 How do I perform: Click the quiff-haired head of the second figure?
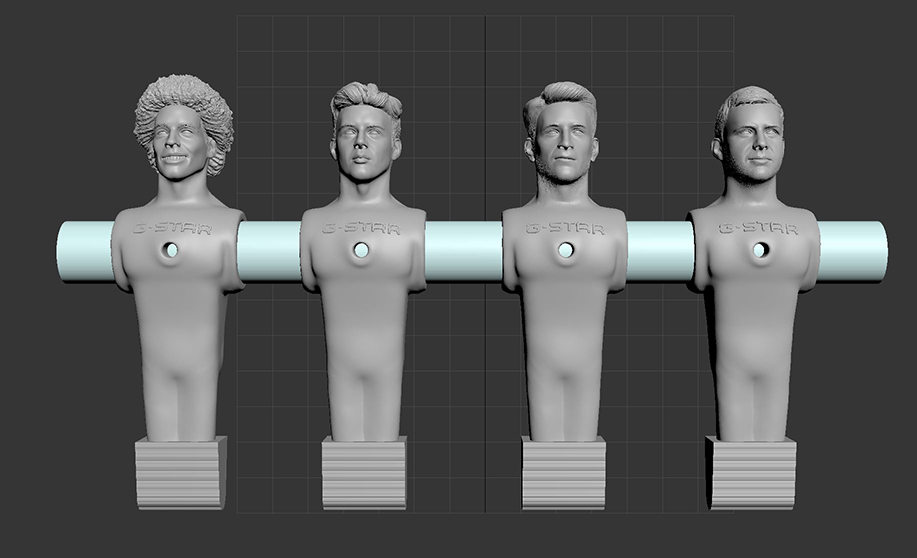point(365,135)
